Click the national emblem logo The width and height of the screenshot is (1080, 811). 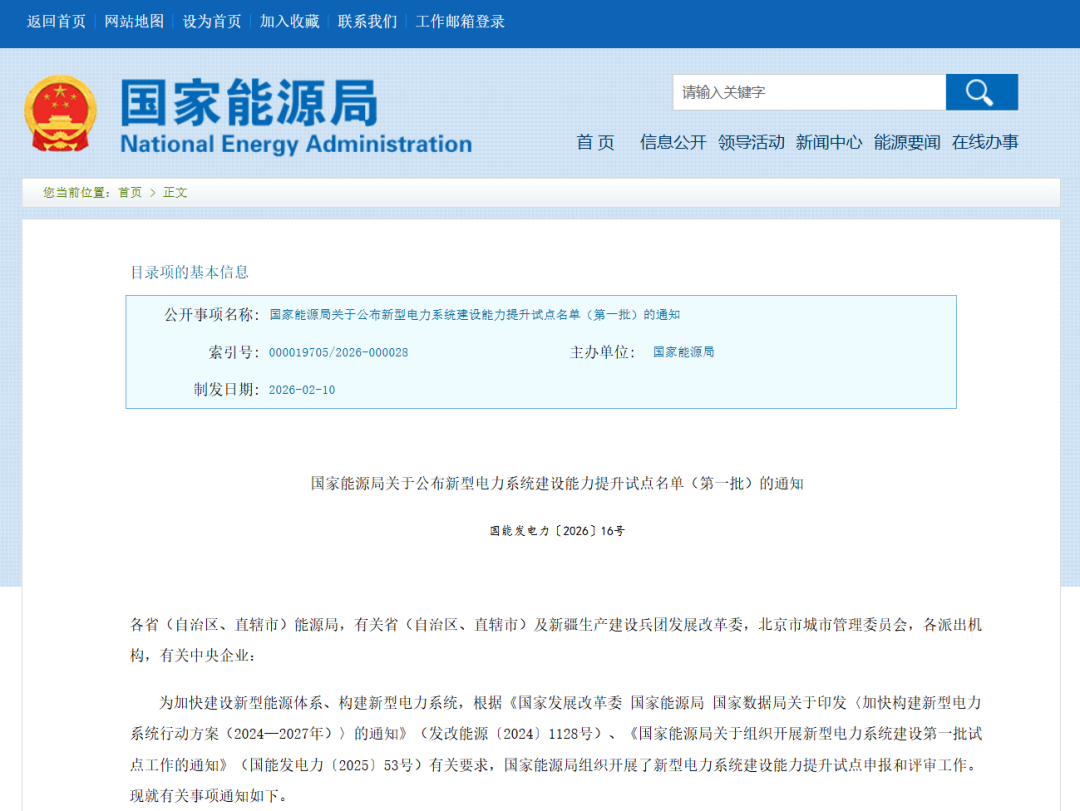tap(60, 114)
